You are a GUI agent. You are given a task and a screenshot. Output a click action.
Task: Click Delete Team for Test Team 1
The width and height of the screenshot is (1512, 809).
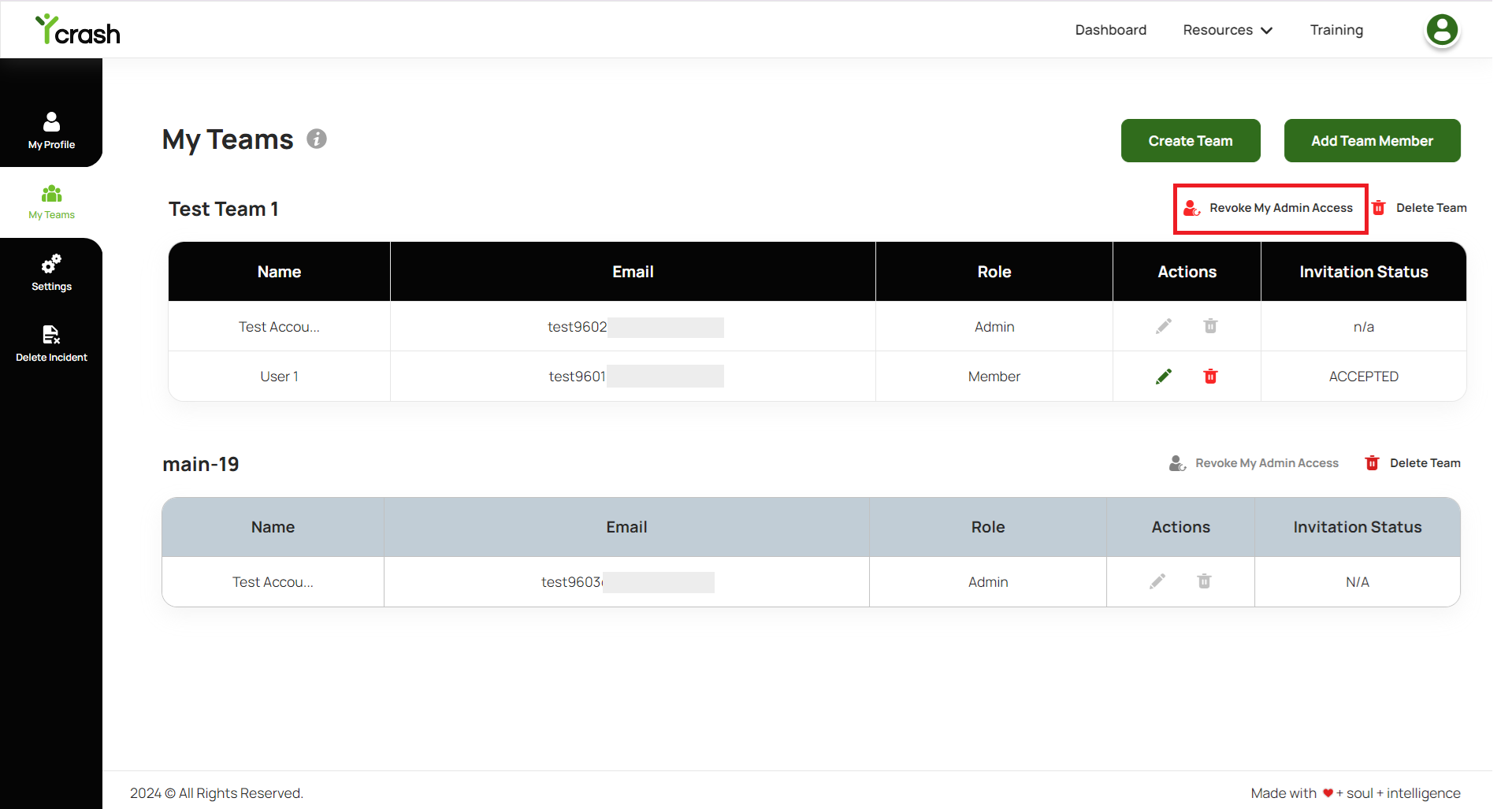1420,208
